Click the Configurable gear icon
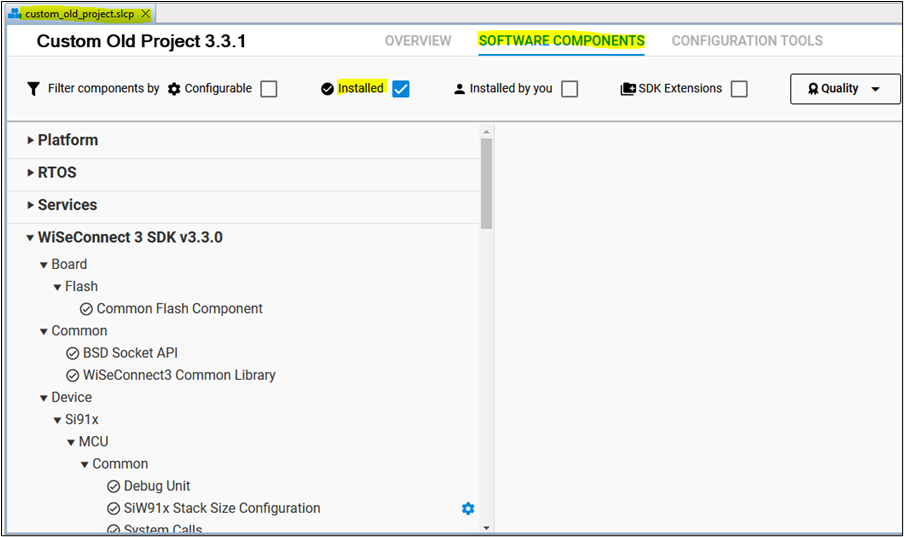This screenshot has height=537, width=904. [x=174, y=89]
